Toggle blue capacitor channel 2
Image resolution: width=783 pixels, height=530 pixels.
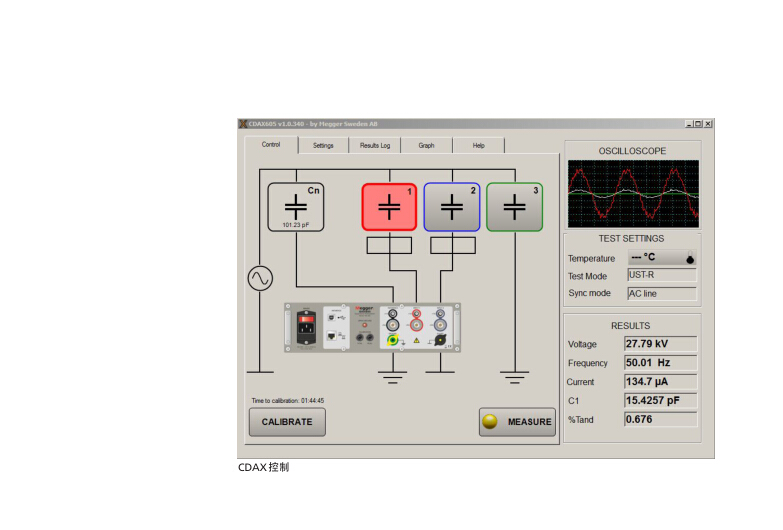coord(452,207)
